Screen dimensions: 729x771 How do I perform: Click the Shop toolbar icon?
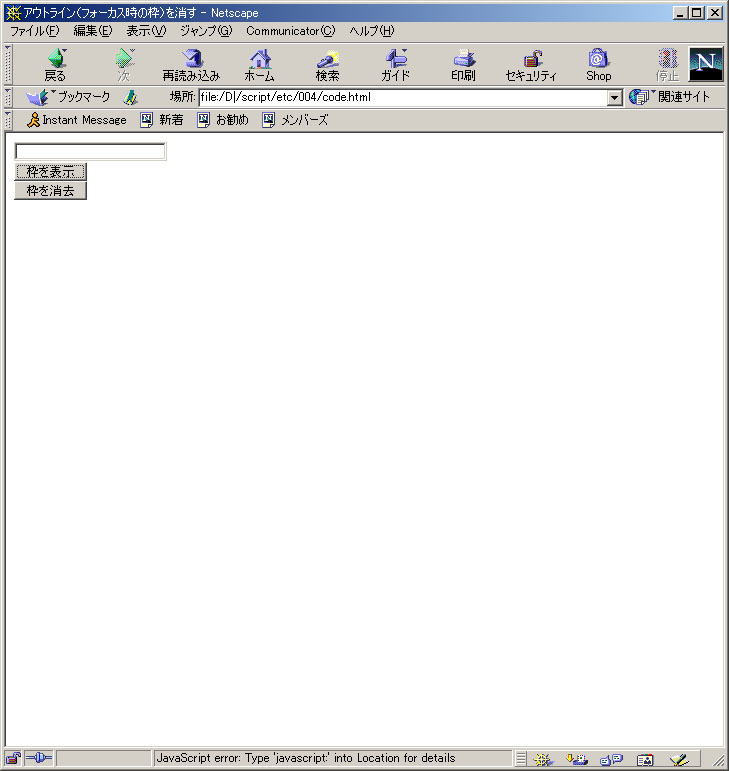[598, 64]
